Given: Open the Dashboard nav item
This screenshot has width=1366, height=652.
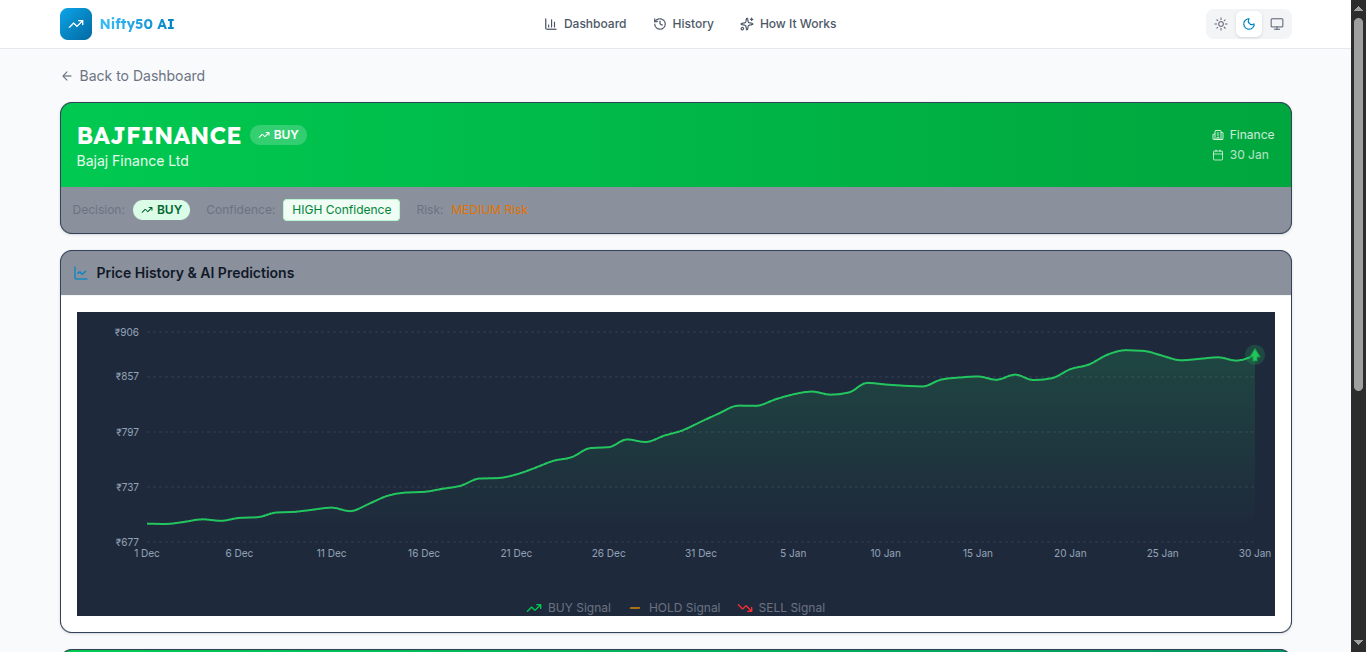Looking at the screenshot, I should coord(585,24).
